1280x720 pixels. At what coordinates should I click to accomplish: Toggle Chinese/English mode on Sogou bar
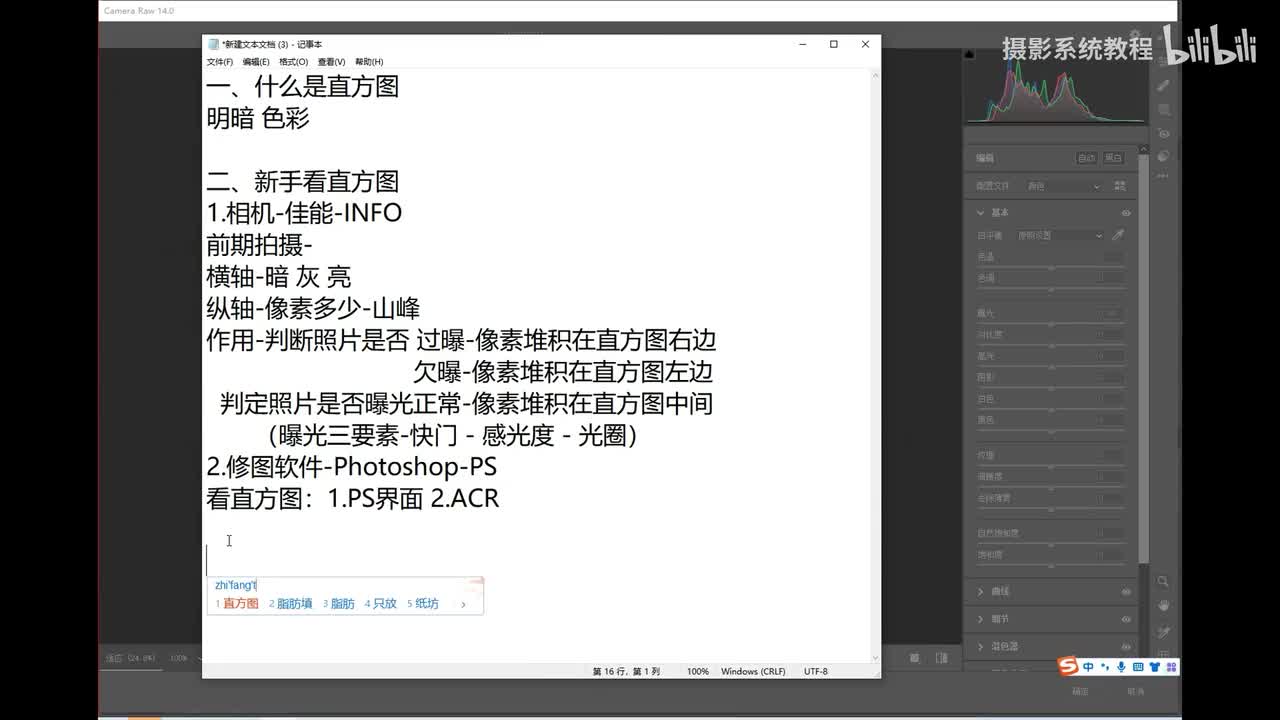[1088, 667]
